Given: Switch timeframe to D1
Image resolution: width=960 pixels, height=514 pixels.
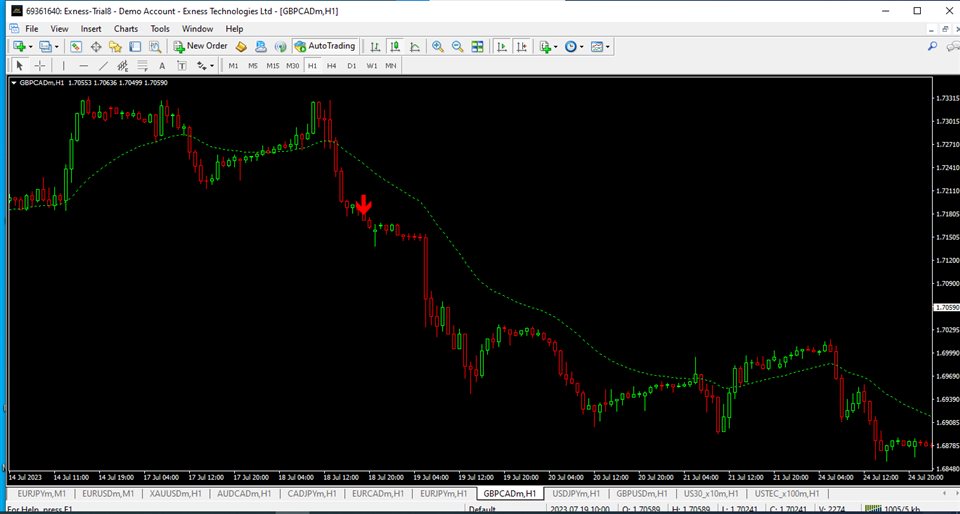Looking at the screenshot, I should [351, 65].
